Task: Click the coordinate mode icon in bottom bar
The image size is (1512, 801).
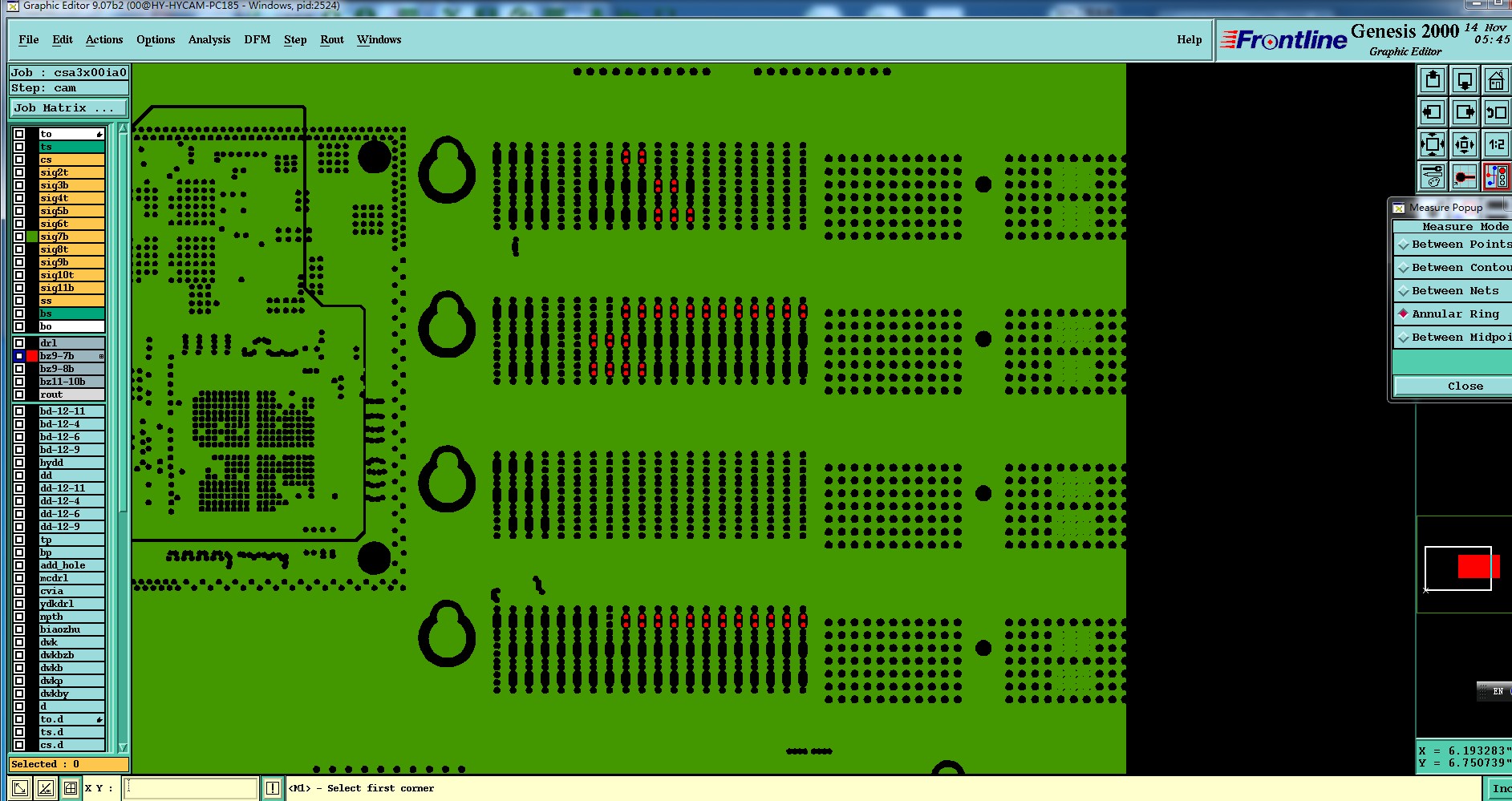Action: point(46,788)
